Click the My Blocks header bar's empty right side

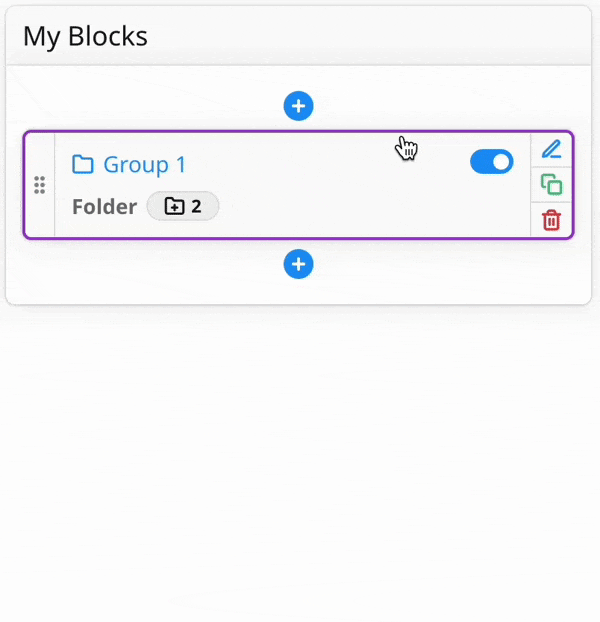(x=400, y=37)
